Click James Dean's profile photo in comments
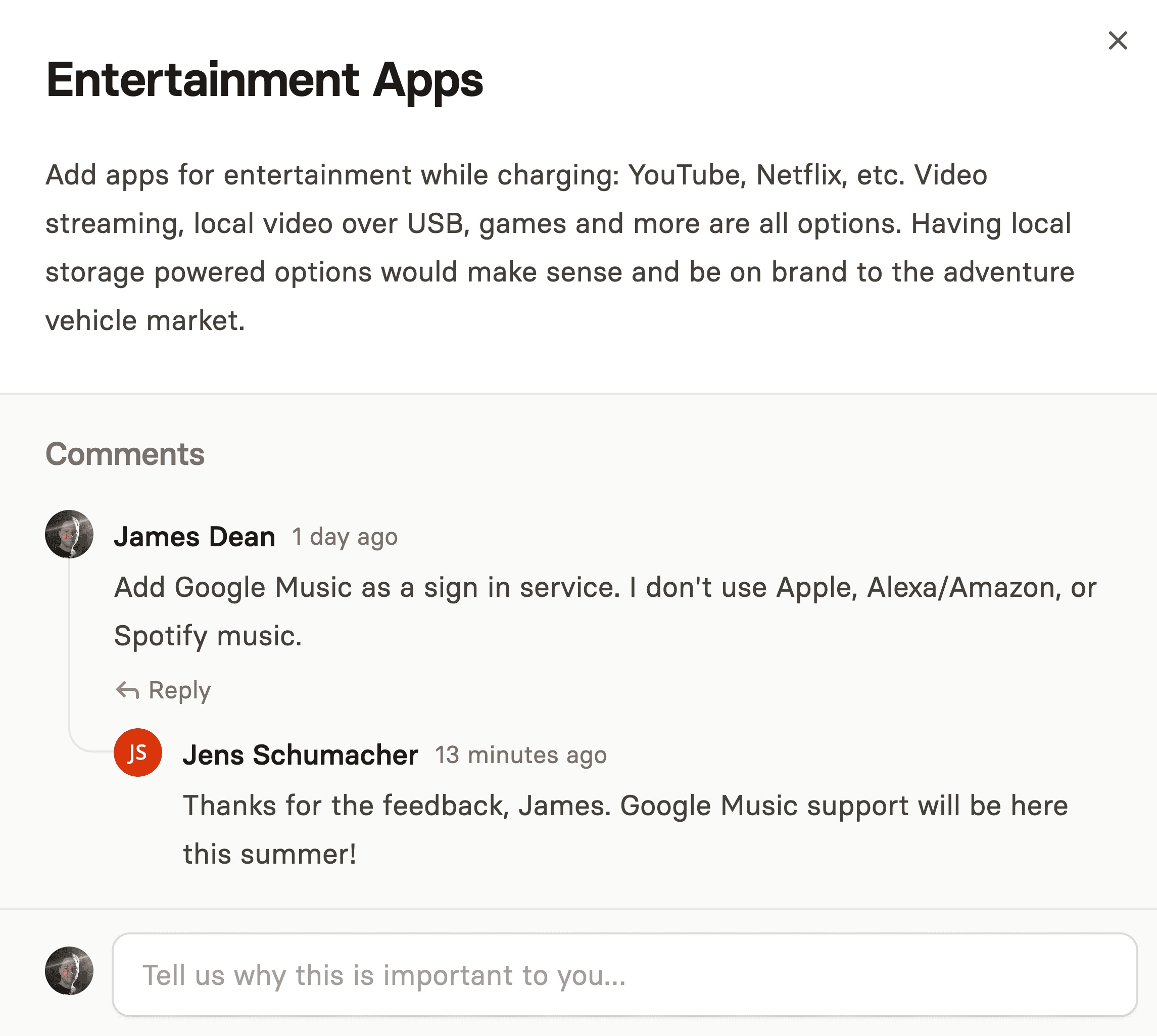This screenshot has width=1157, height=1036. [69, 534]
